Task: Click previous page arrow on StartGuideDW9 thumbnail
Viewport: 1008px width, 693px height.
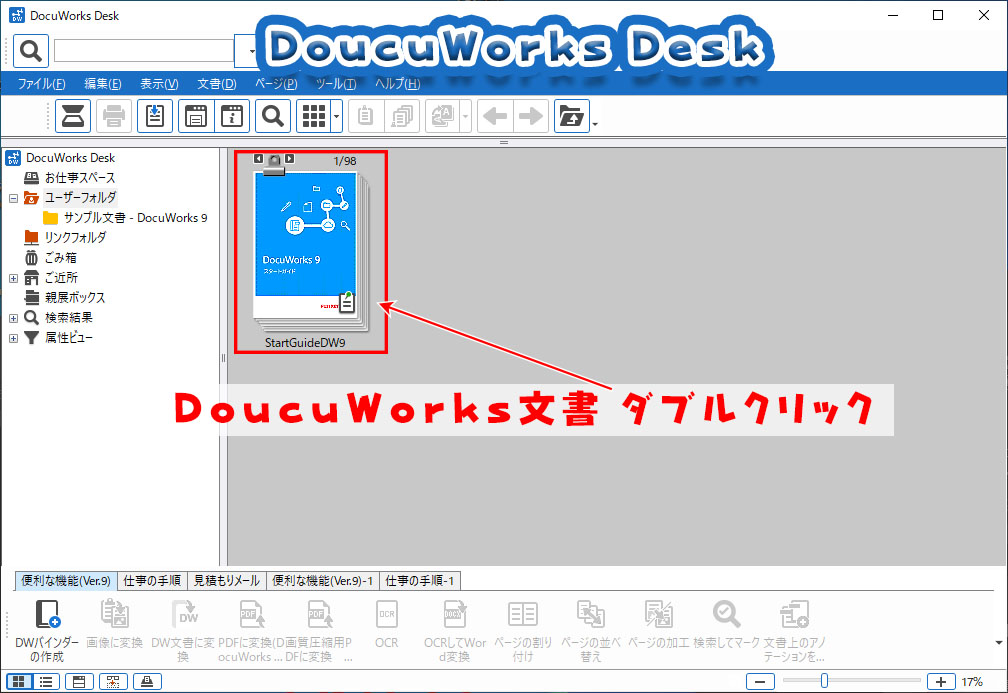Action: point(258,159)
